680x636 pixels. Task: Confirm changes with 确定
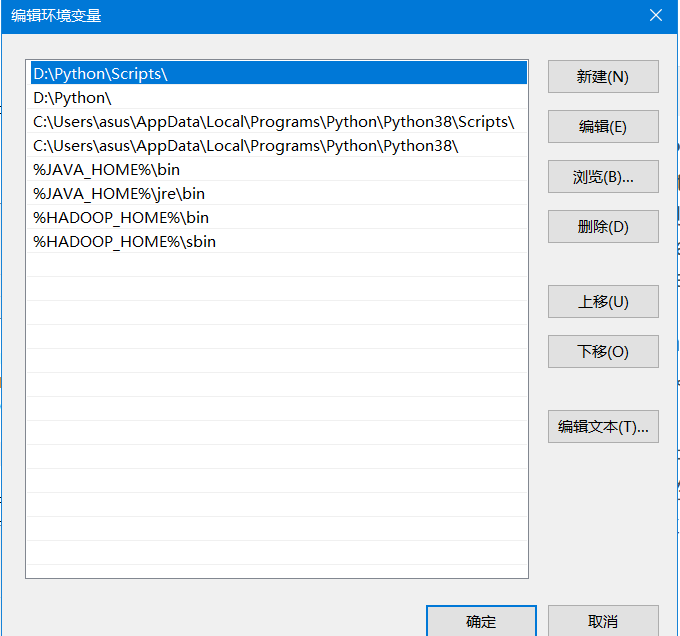coord(481,621)
